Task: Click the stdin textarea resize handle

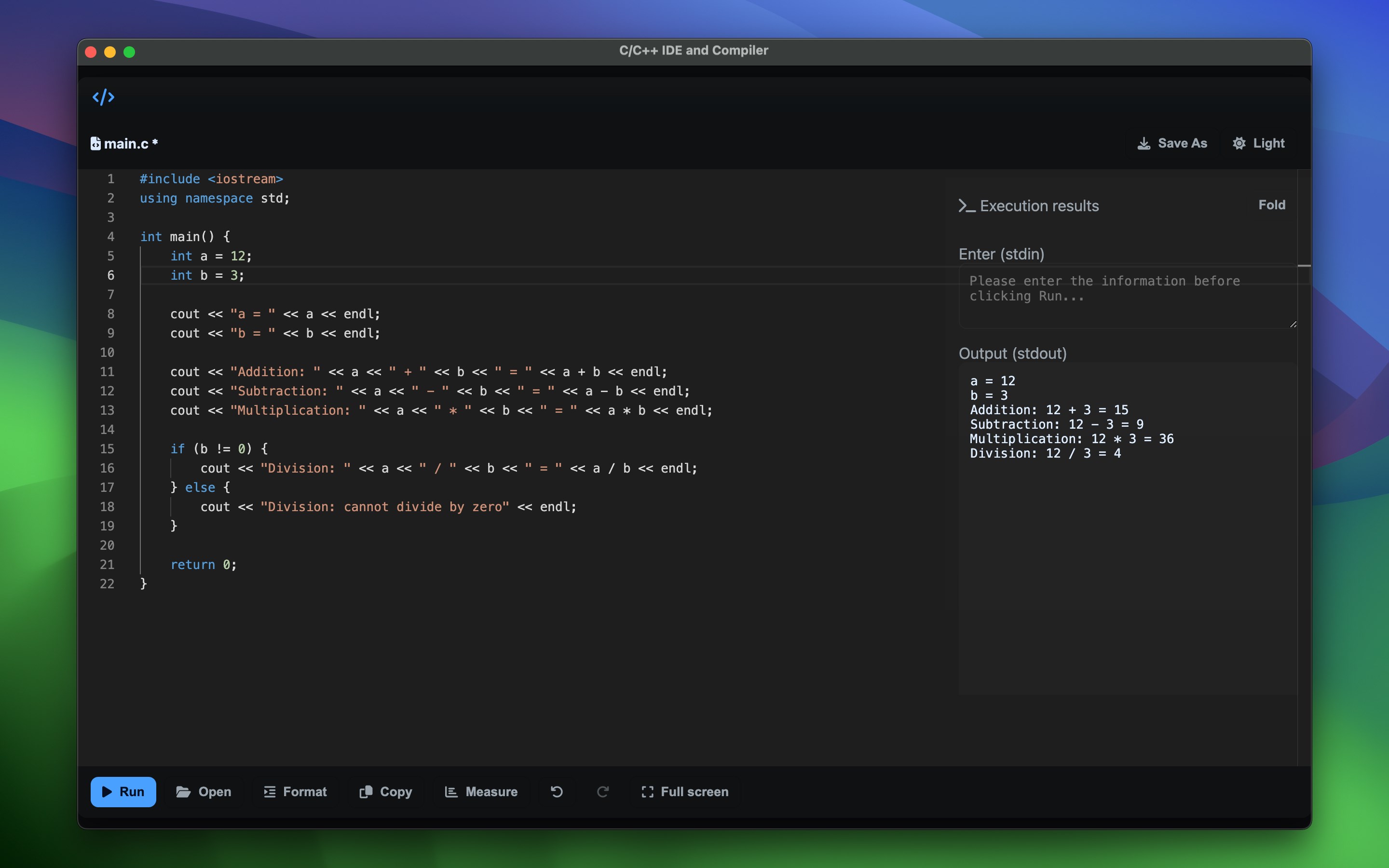Action: pyautogui.click(x=1293, y=325)
